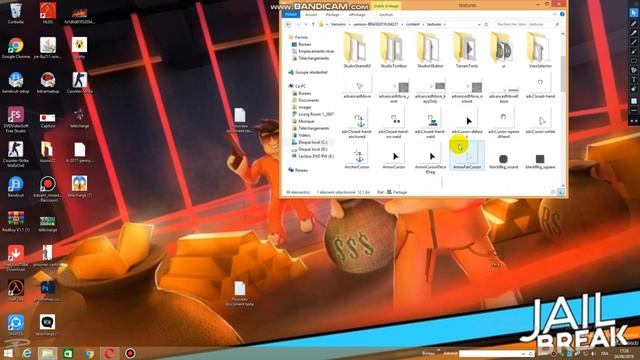The width and height of the screenshot is (640, 360).
Task: Open Explorer help icon
Action: 562,14
